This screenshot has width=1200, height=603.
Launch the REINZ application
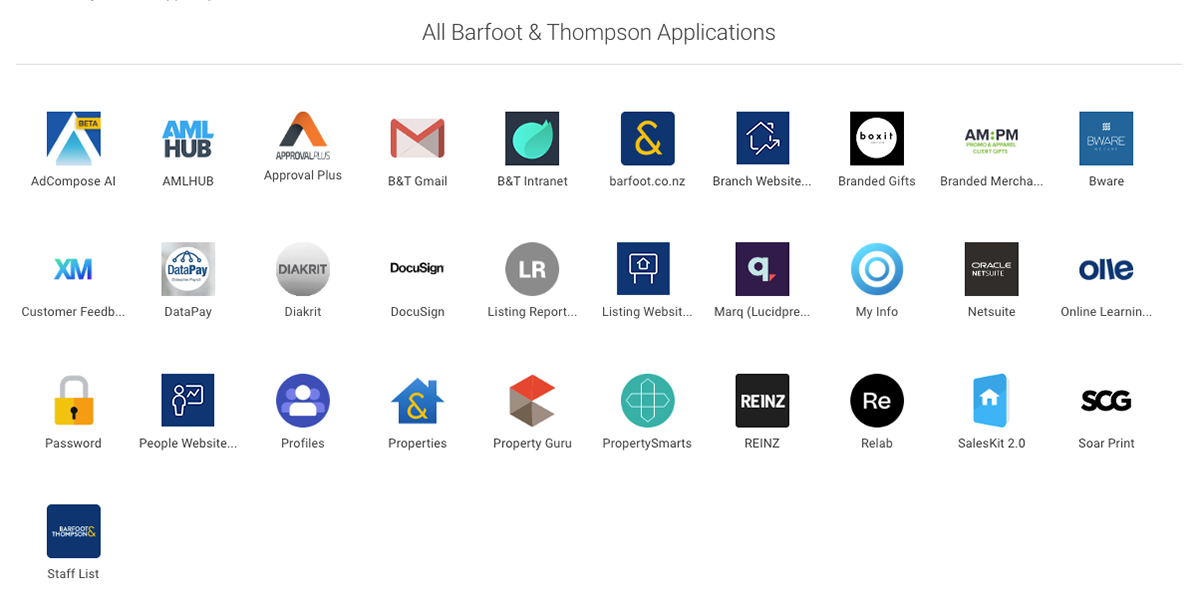(762, 400)
